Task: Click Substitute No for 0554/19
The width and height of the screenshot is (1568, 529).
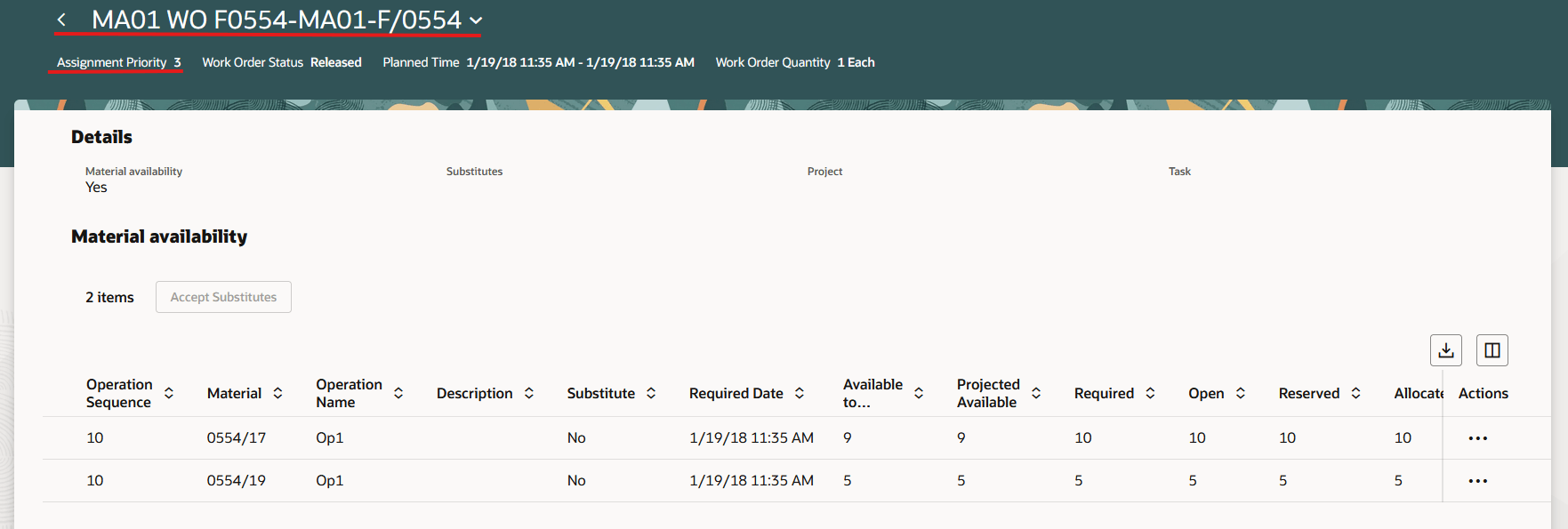Action: pos(576,480)
